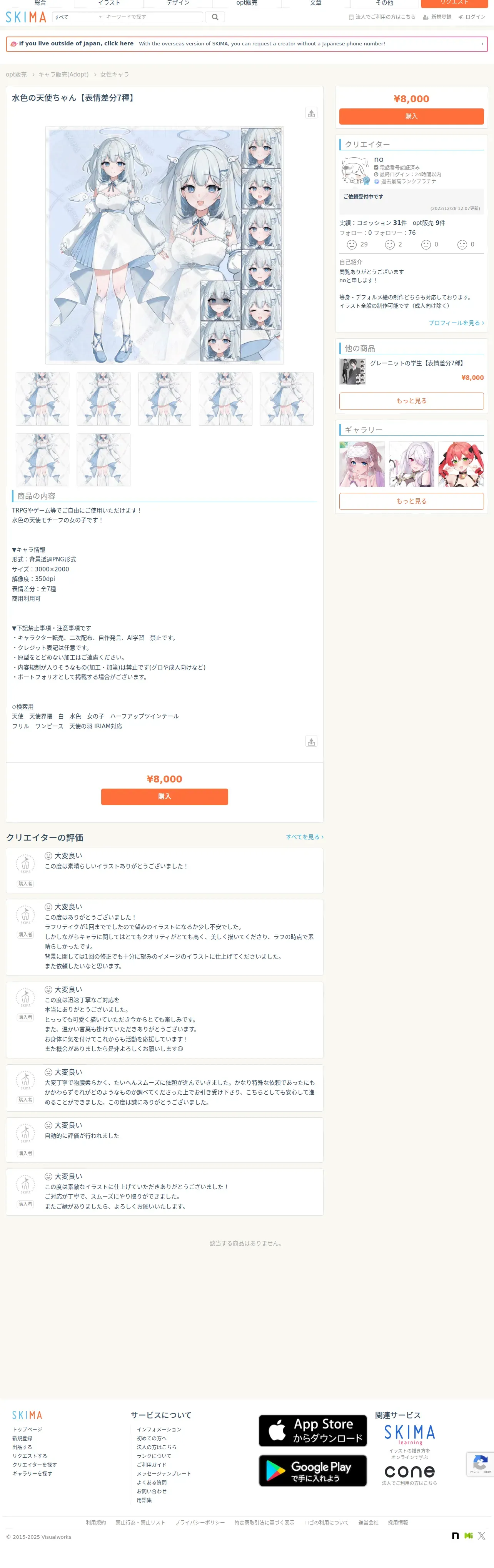
Task: Click share icon below product description
Action: tap(311, 741)
